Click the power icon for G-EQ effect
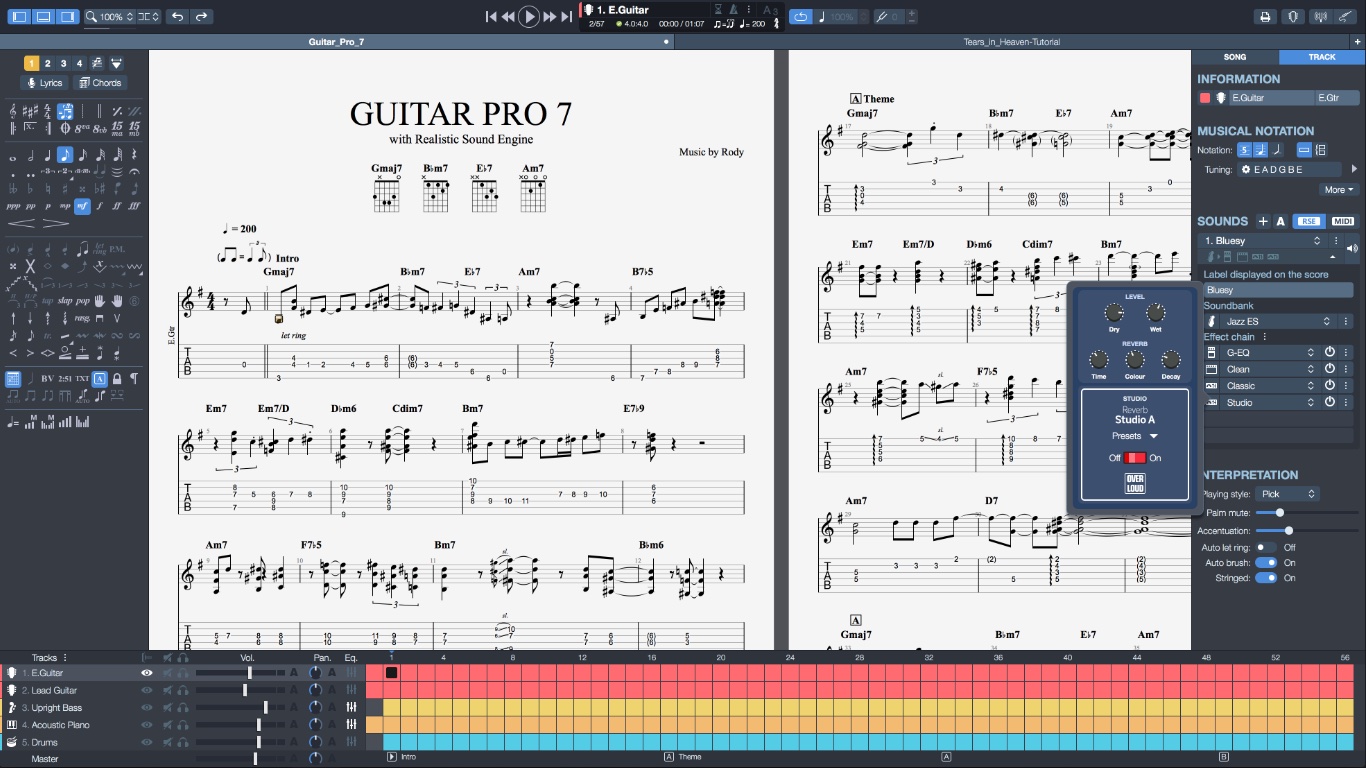1366x768 pixels. pos(1330,353)
